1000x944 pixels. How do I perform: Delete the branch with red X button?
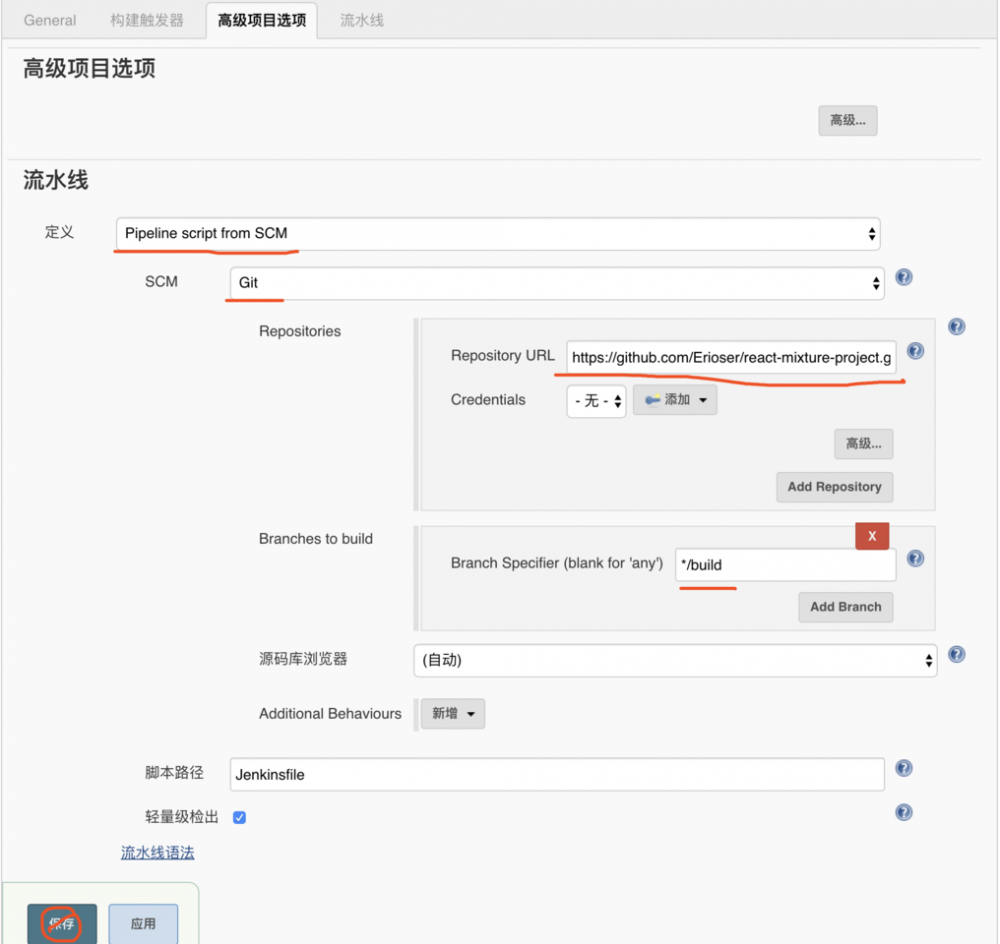click(x=872, y=536)
